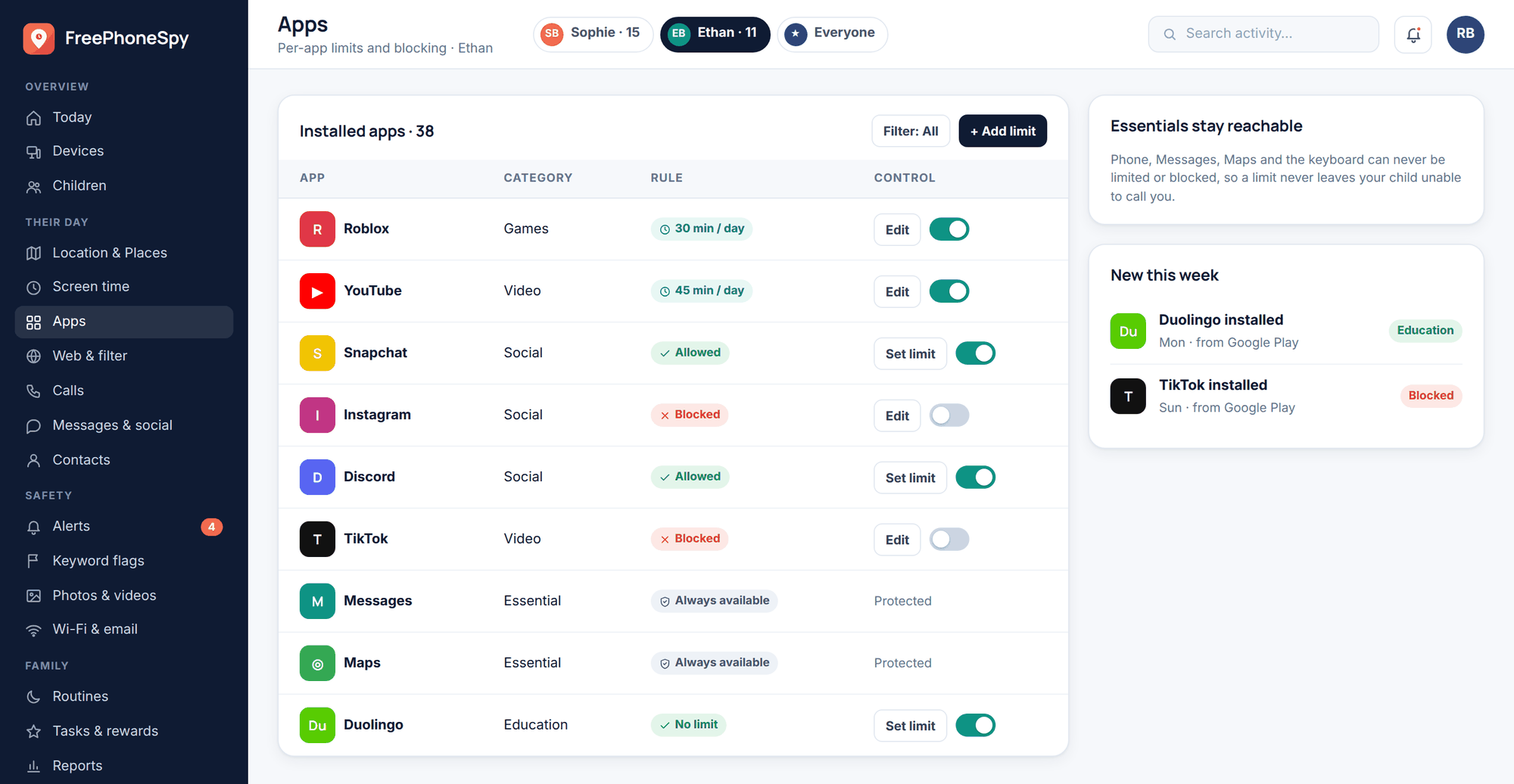Click the Snapchat Allowed rule badge
The image size is (1514, 784).
pyautogui.click(x=690, y=353)
